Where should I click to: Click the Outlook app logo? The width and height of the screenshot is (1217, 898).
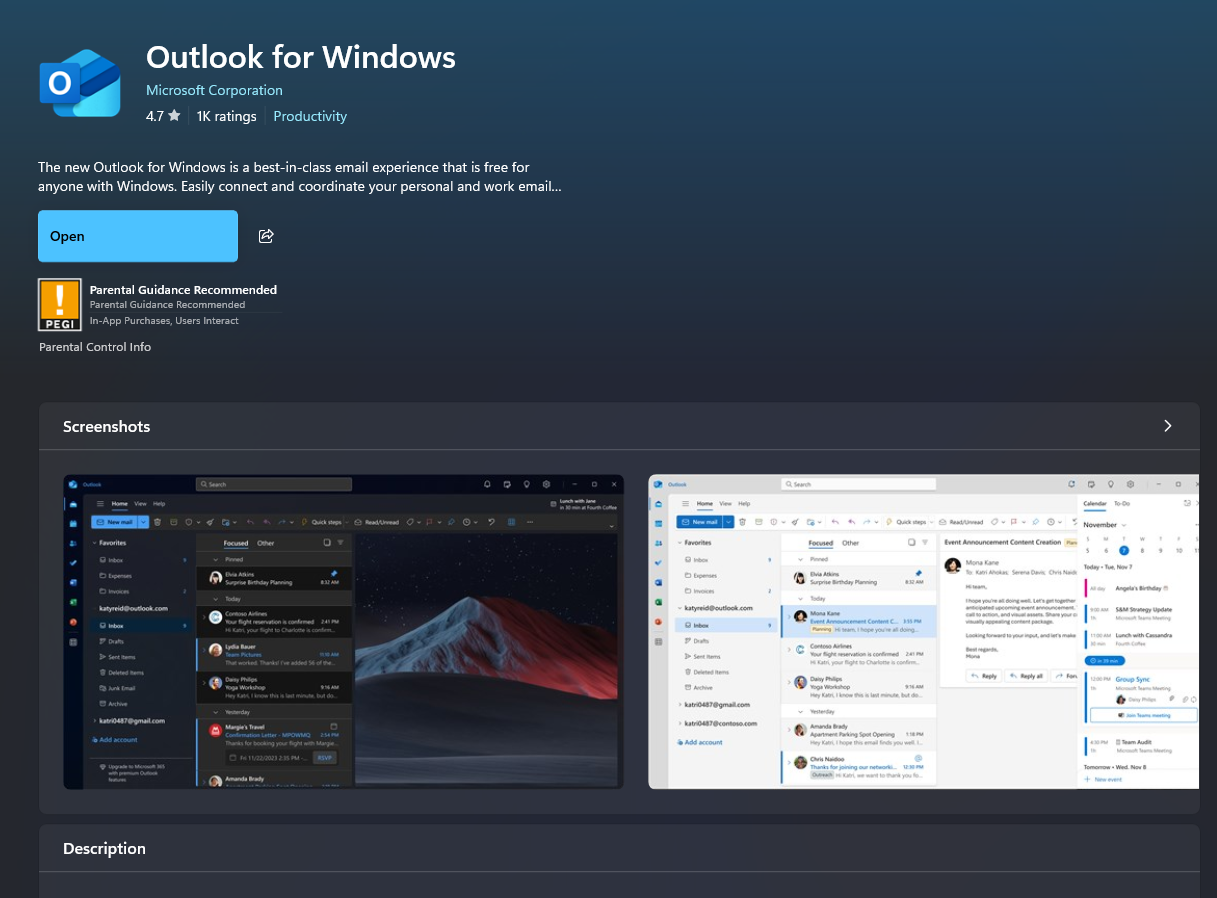click(x=79, y=84)
